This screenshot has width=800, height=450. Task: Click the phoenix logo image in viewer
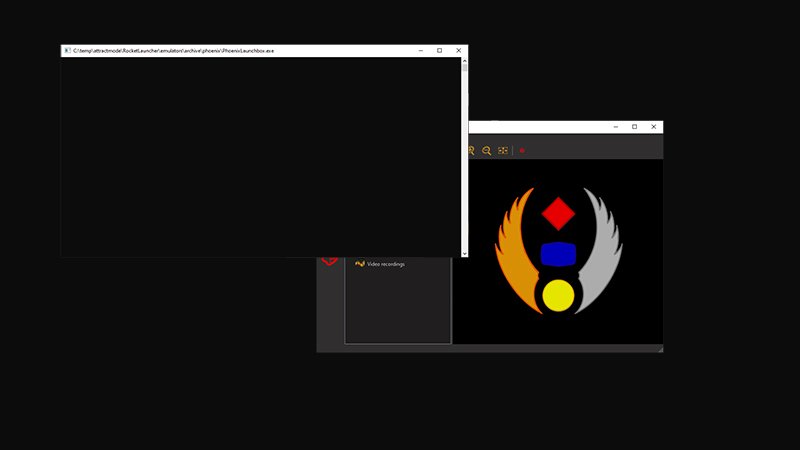(558, 251)
